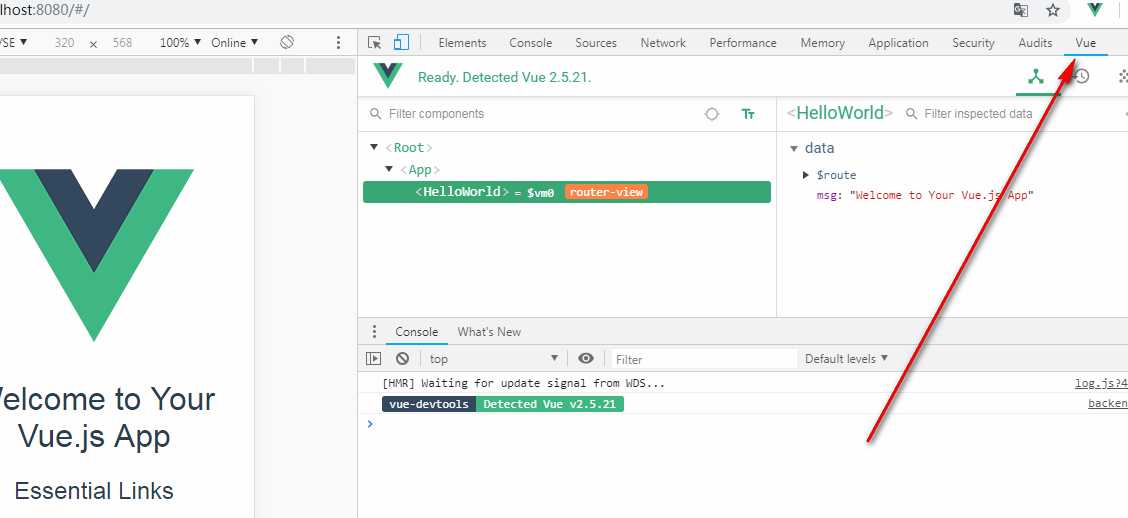Select the Vue devtools tab
Viewport: 1128px width, 518px height.
(x=1086, y=42)
